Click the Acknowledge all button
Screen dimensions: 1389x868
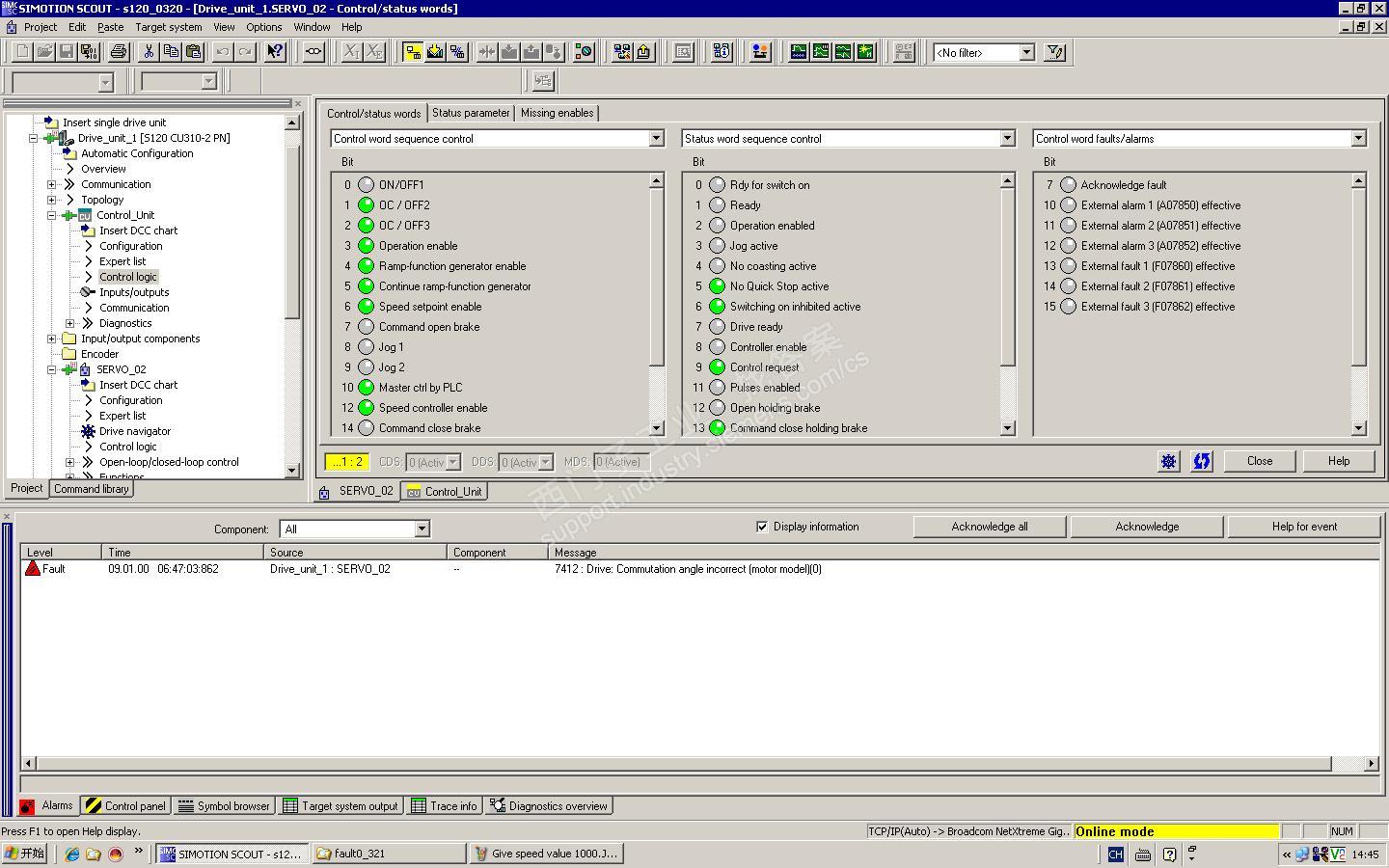(990, 527)
